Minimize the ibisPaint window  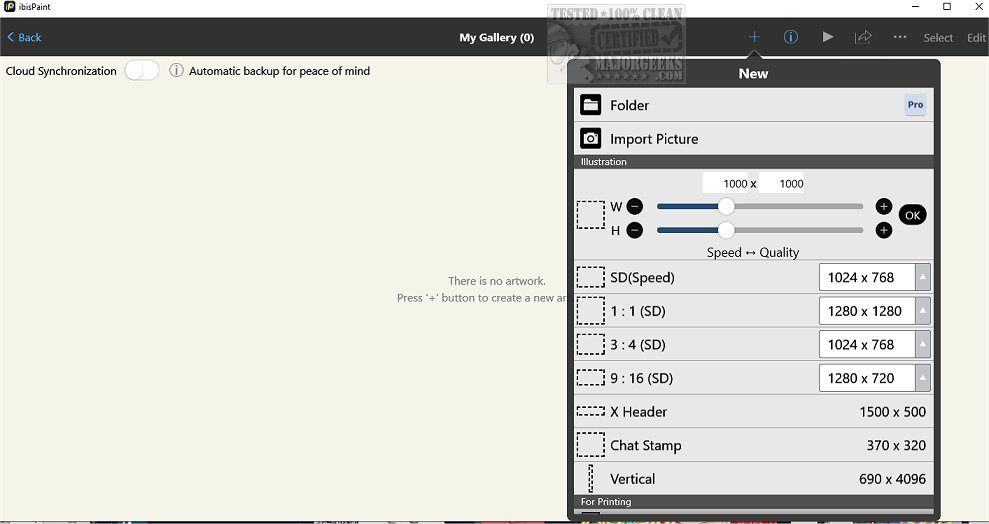916,7
